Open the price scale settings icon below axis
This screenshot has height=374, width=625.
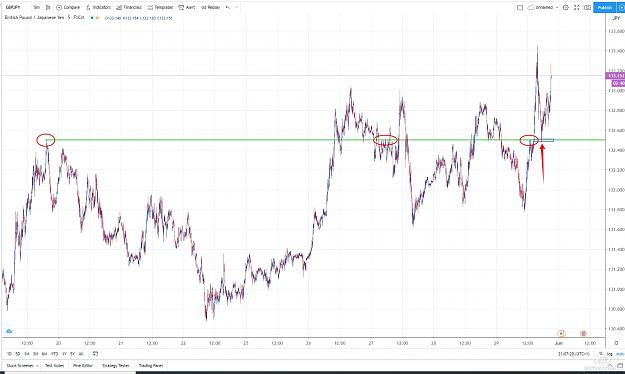click(616, 343)
